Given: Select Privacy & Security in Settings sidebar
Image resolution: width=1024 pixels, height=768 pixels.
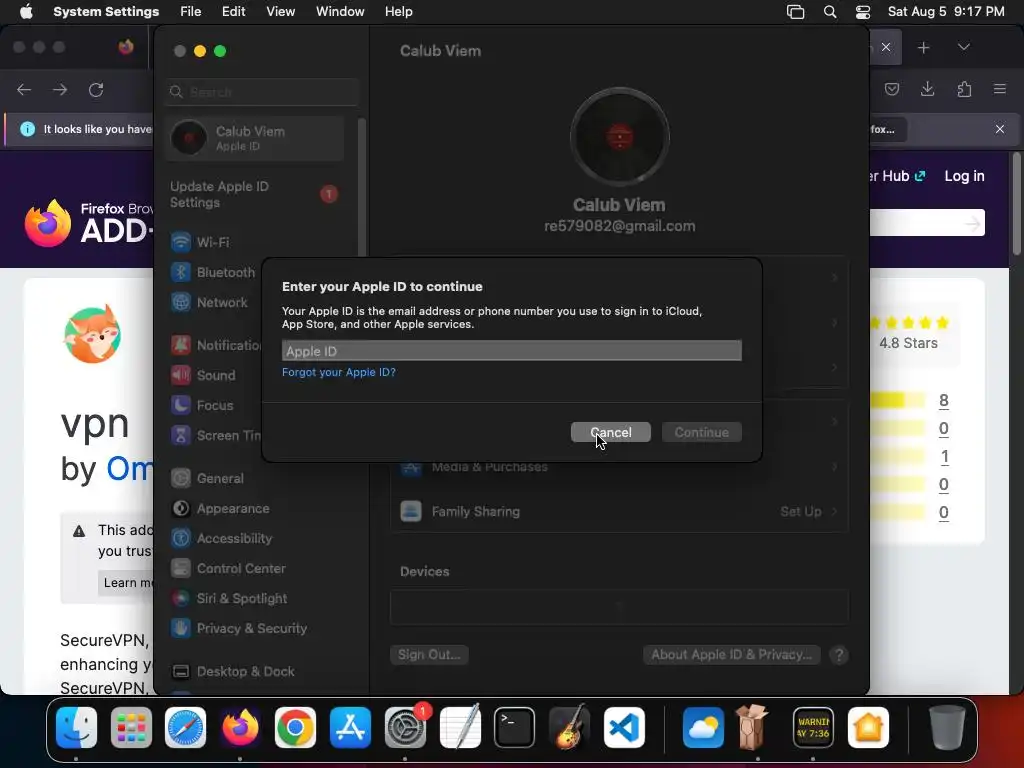Looking at the screenshot, I should click(x=255, y=629).
